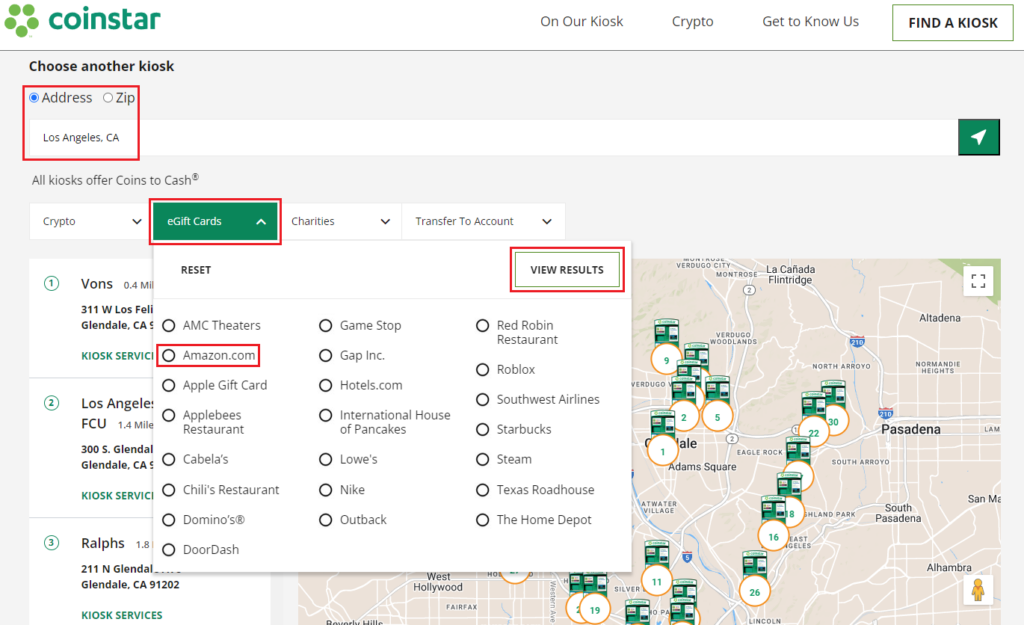Click the green locate-me arrow button
The height and width of the screenshot is (625, 1024).
coord(978,138)
